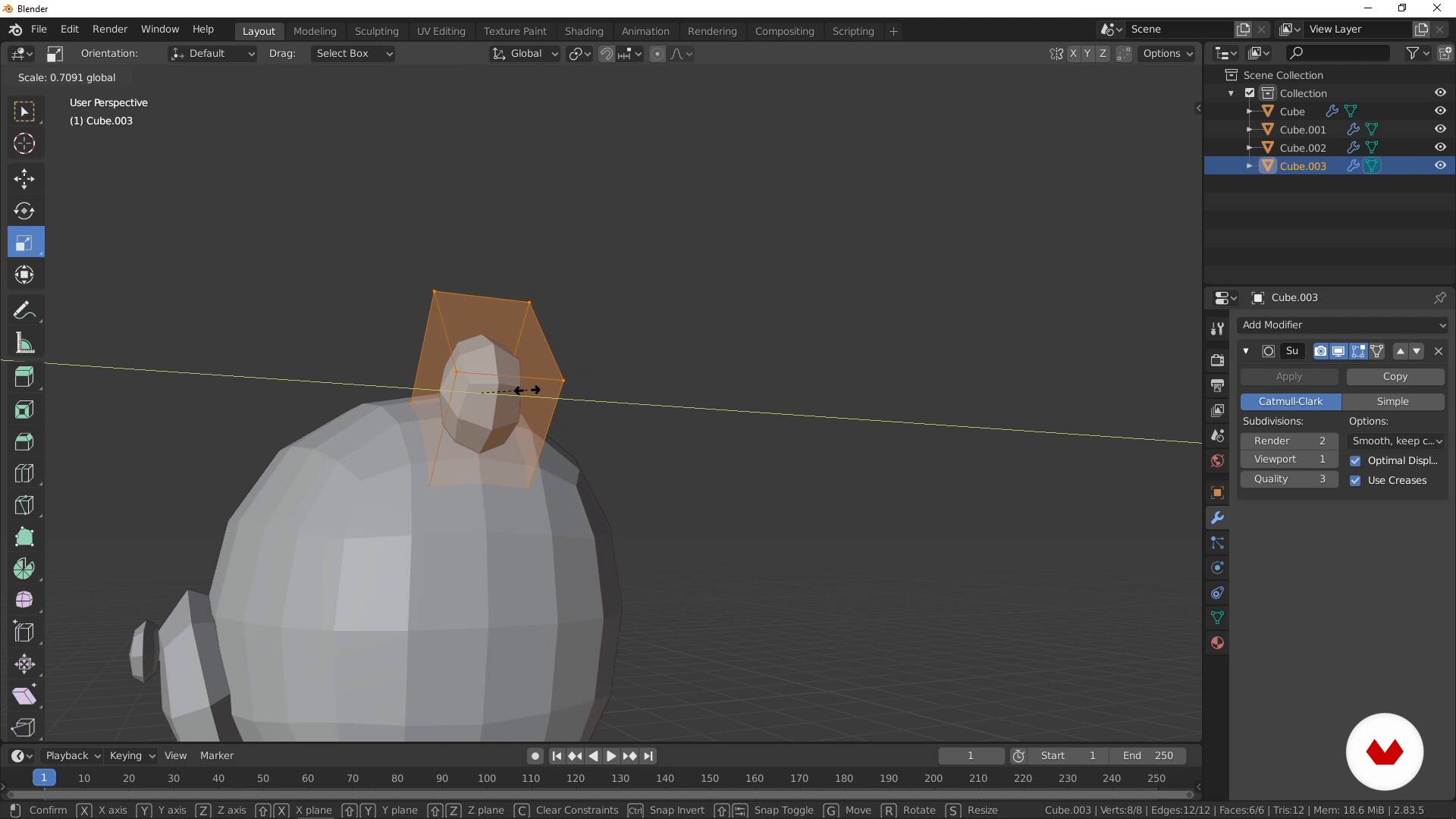
Task: Open the Modifier wrench properties tab
Action: pyautogui.click(x=1217, y=518)
